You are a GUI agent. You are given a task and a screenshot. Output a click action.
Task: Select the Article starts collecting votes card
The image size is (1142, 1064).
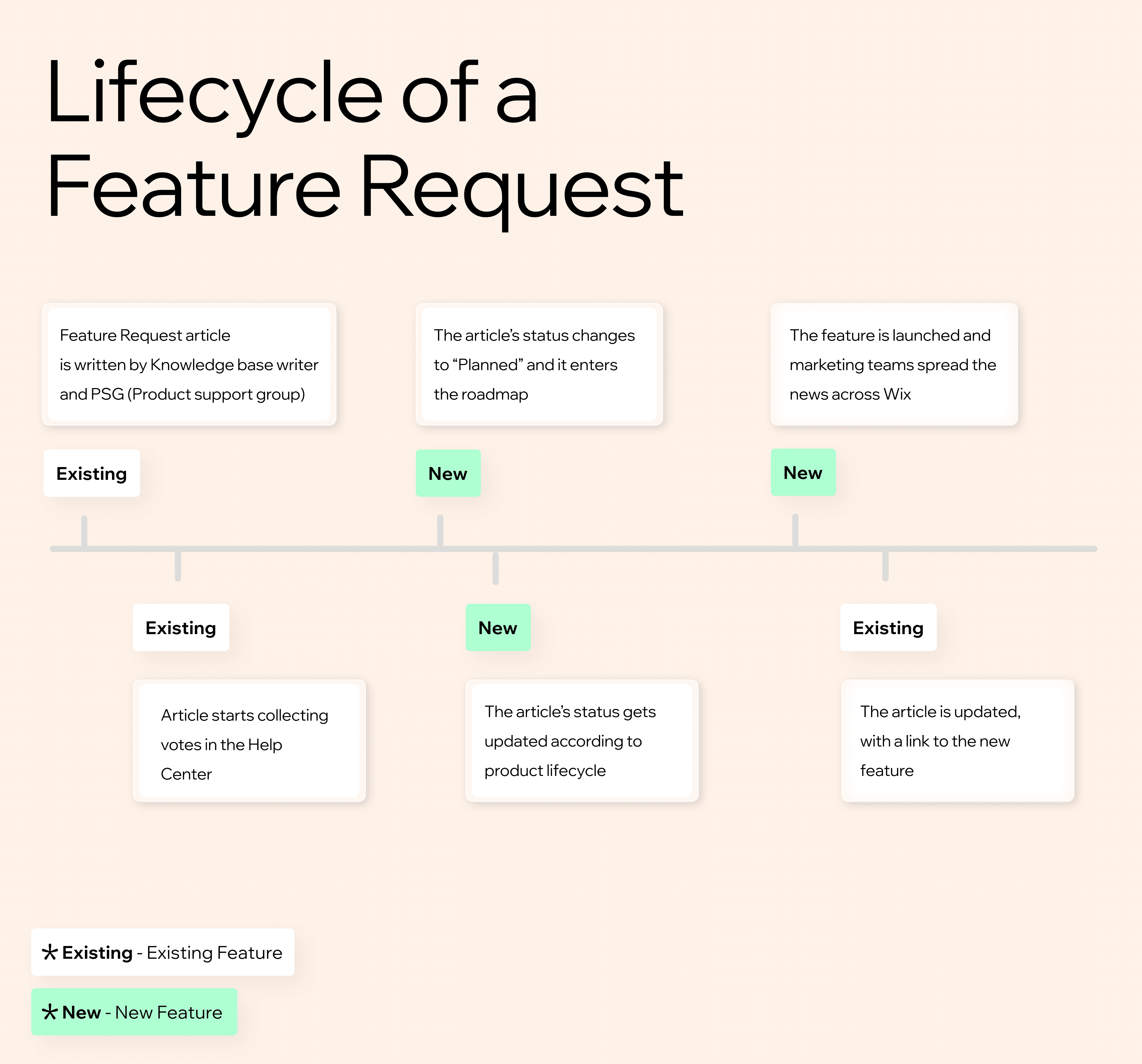[x=249, y=741]
